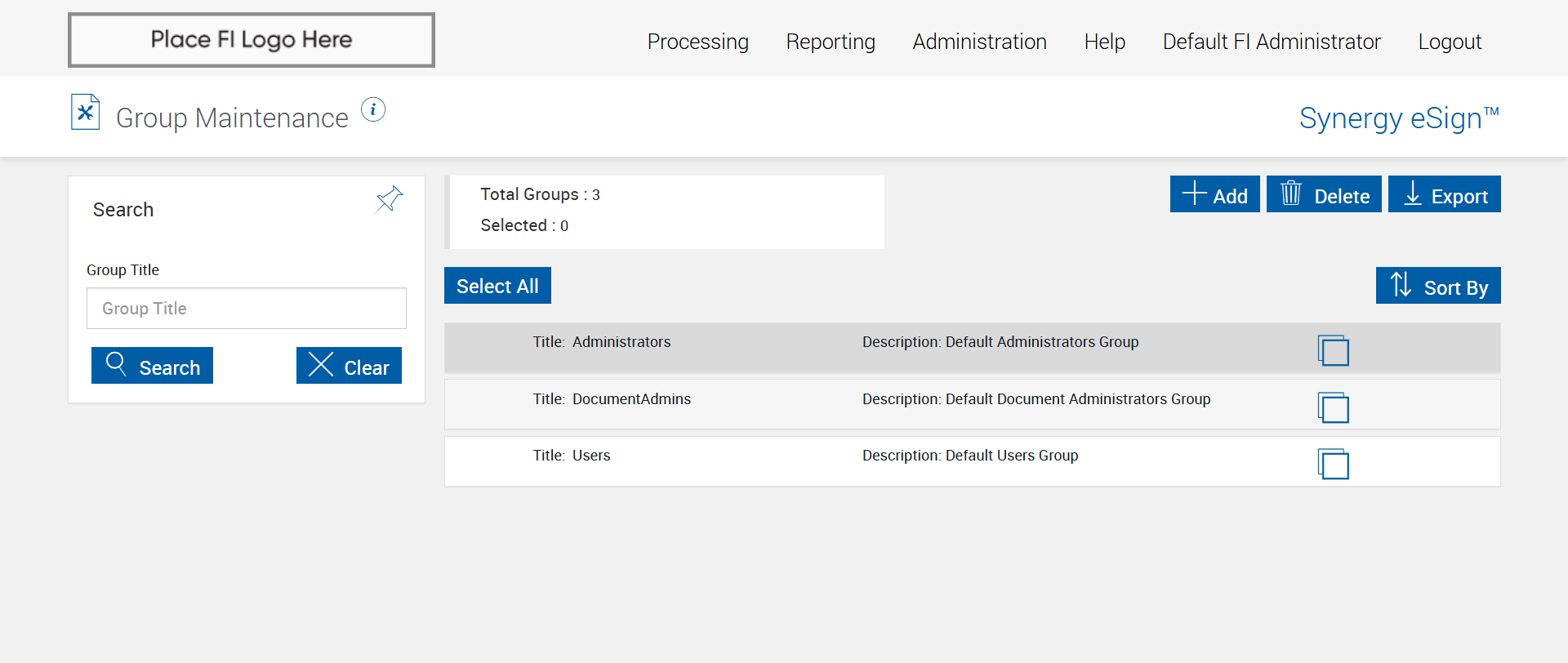Clear the search filter

(349, 366)
